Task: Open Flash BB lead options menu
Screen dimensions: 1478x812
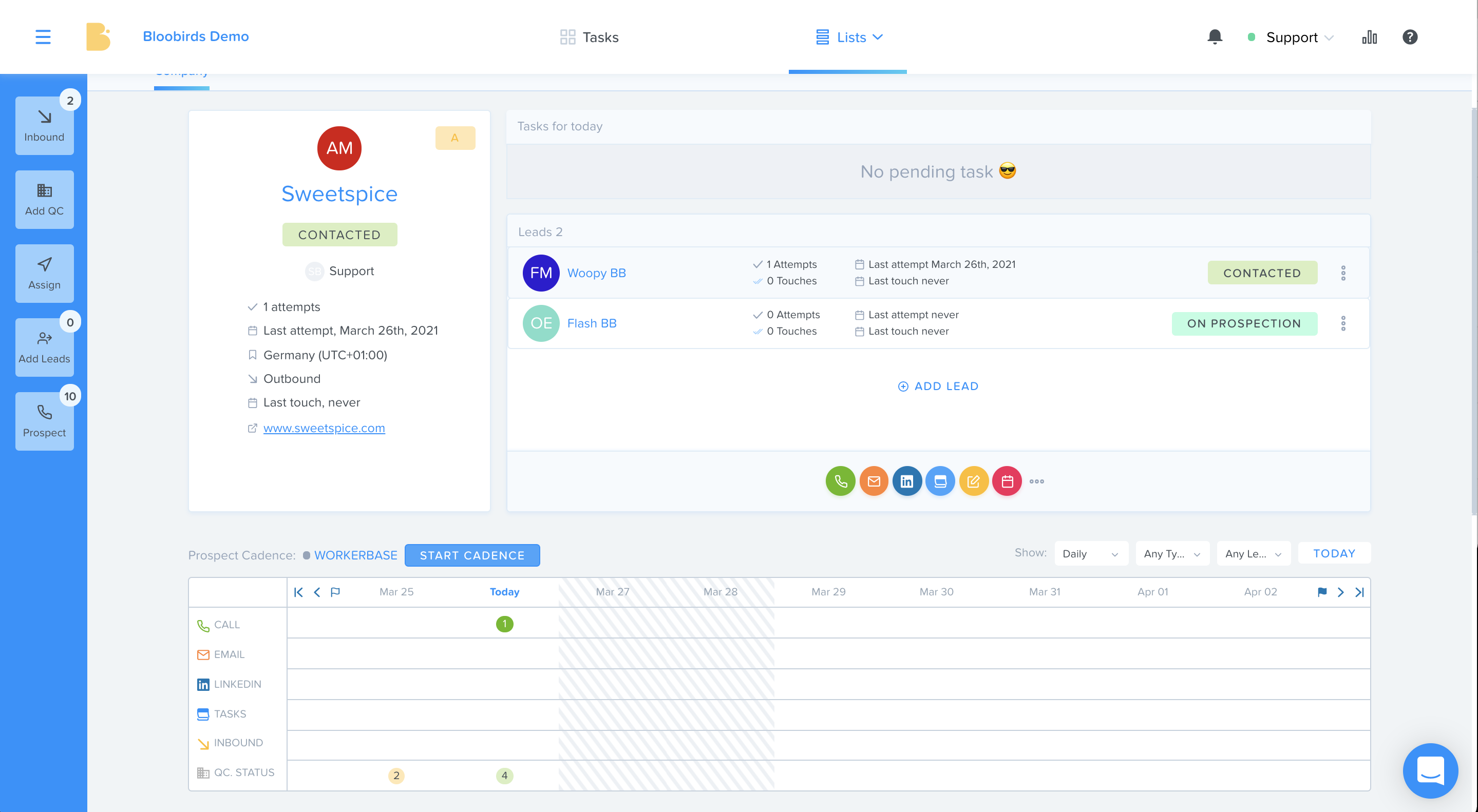Action: (1343, 323)
